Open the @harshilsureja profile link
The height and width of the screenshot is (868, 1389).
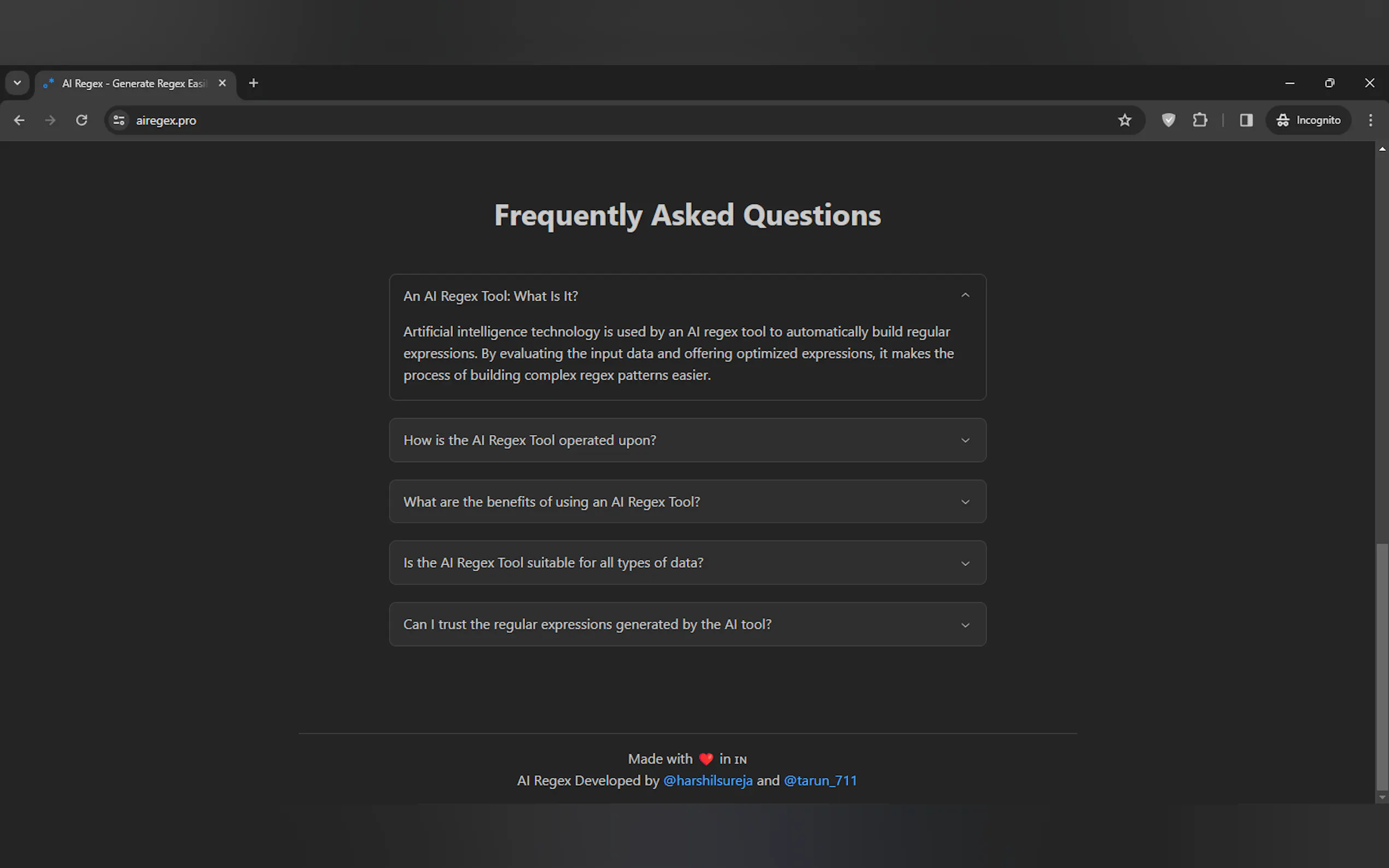point(708,781)
